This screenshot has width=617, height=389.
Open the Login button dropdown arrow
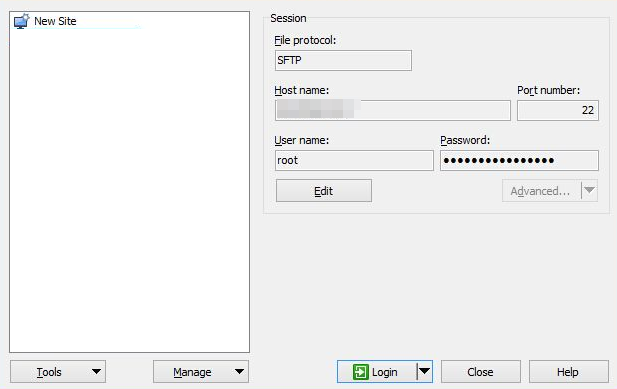point(425,371)
